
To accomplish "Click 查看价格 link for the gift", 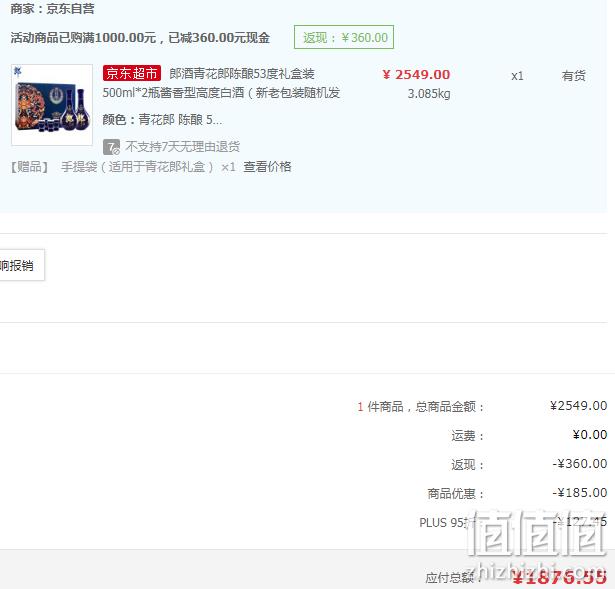I will click(x=267, y=167).
